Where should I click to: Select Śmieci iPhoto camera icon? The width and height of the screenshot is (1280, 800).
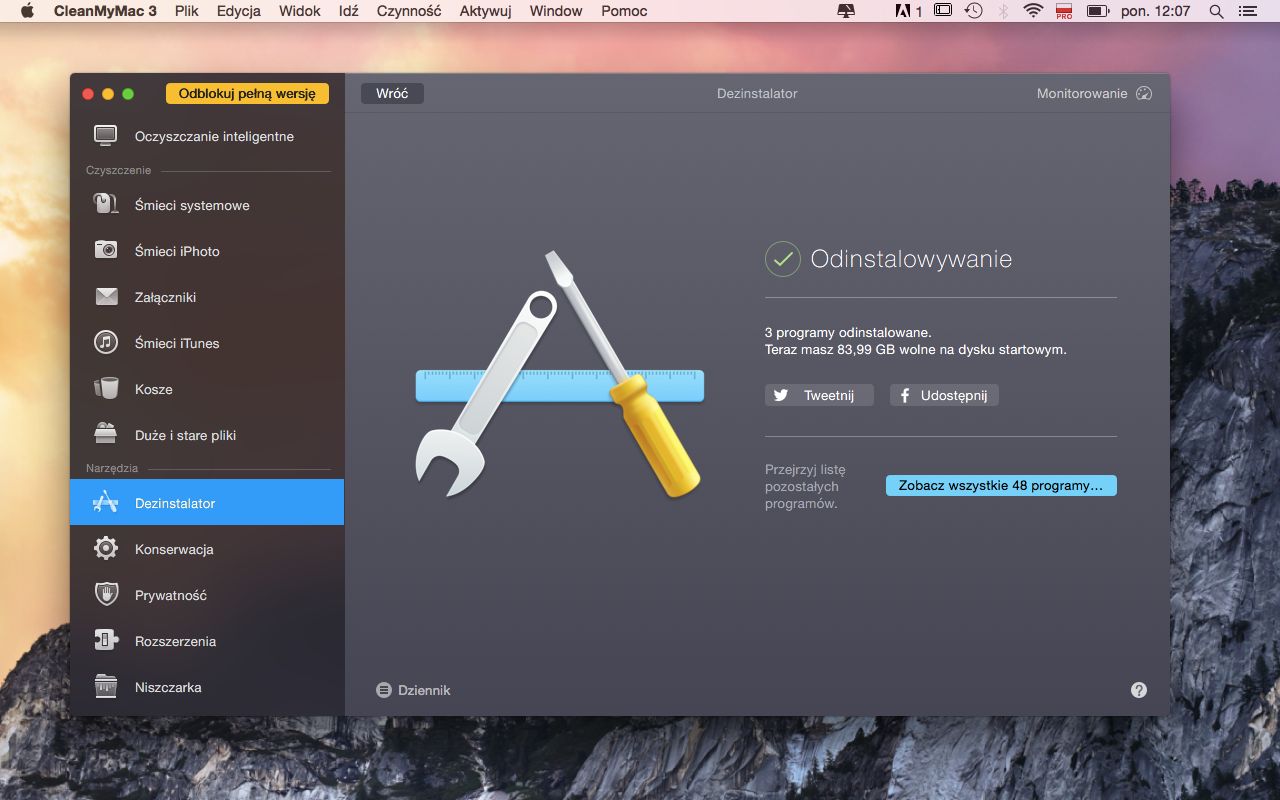106,250
